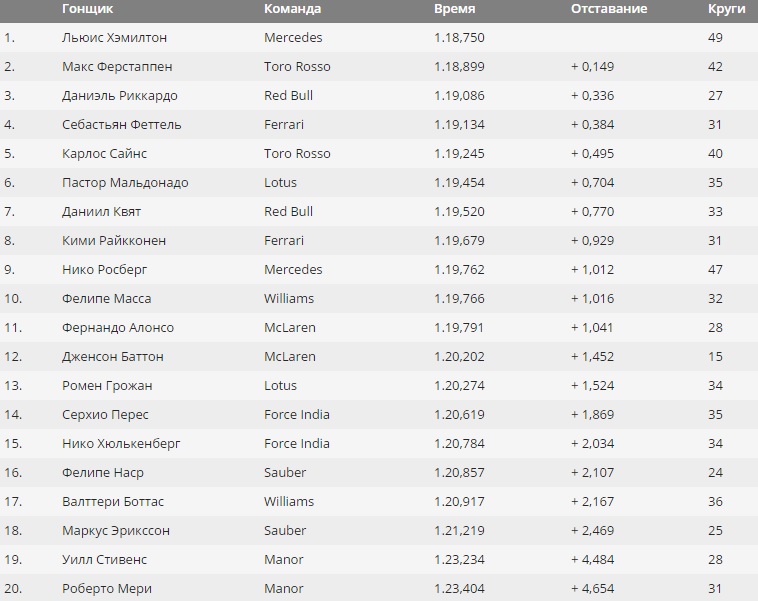Select driver Макс Ферстаппен
Image resolution: width=758 pixels, height=601 pixels.
[117, 67]
